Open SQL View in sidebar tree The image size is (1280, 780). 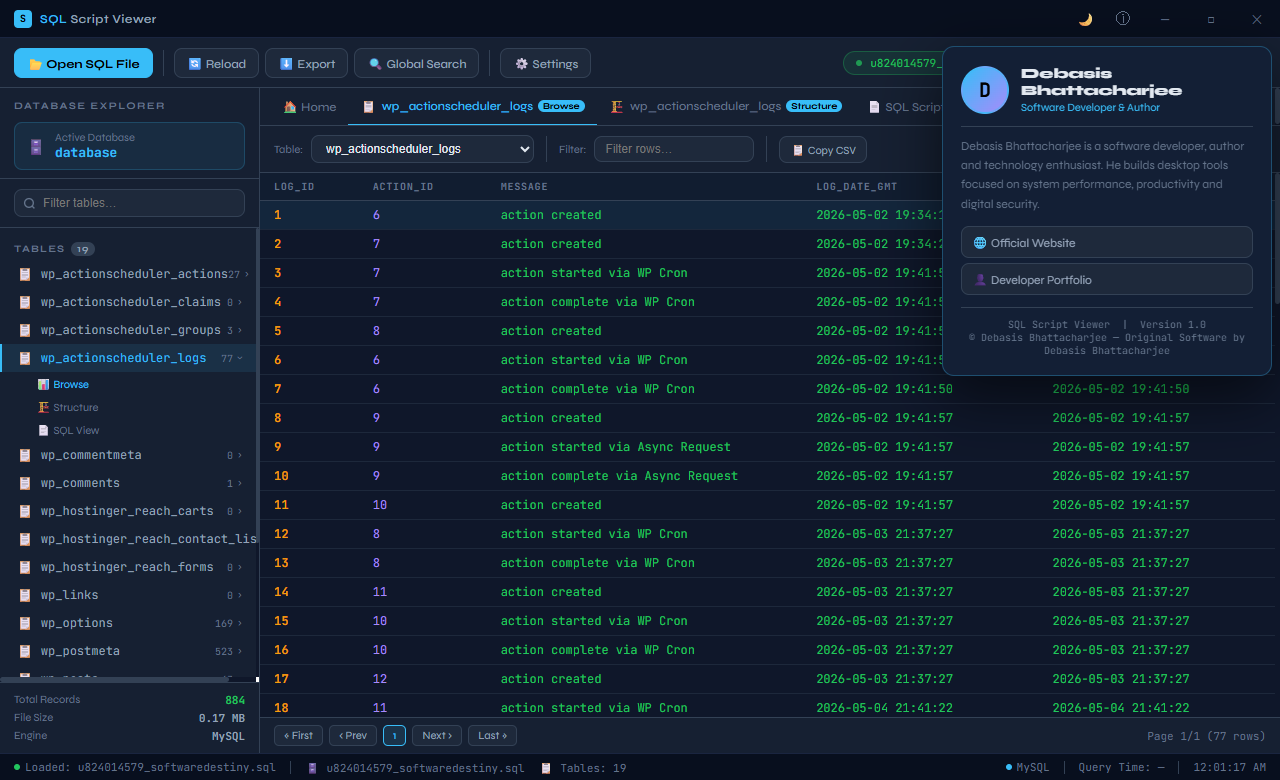[x=69, y=430]
